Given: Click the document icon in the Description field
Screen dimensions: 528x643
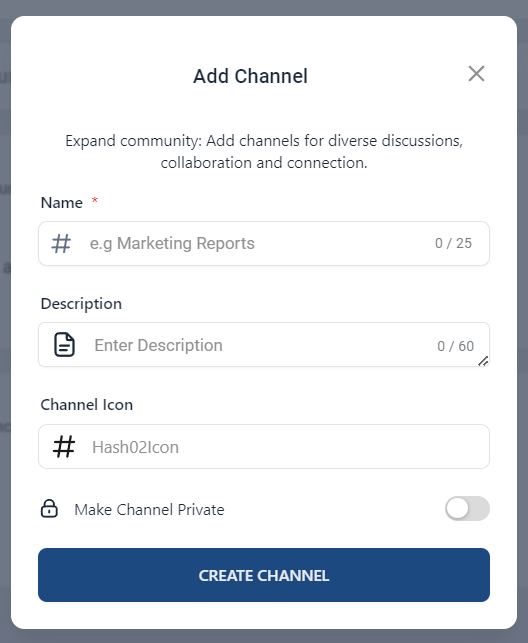Looking at the screenshot, I should click(64, 344).
